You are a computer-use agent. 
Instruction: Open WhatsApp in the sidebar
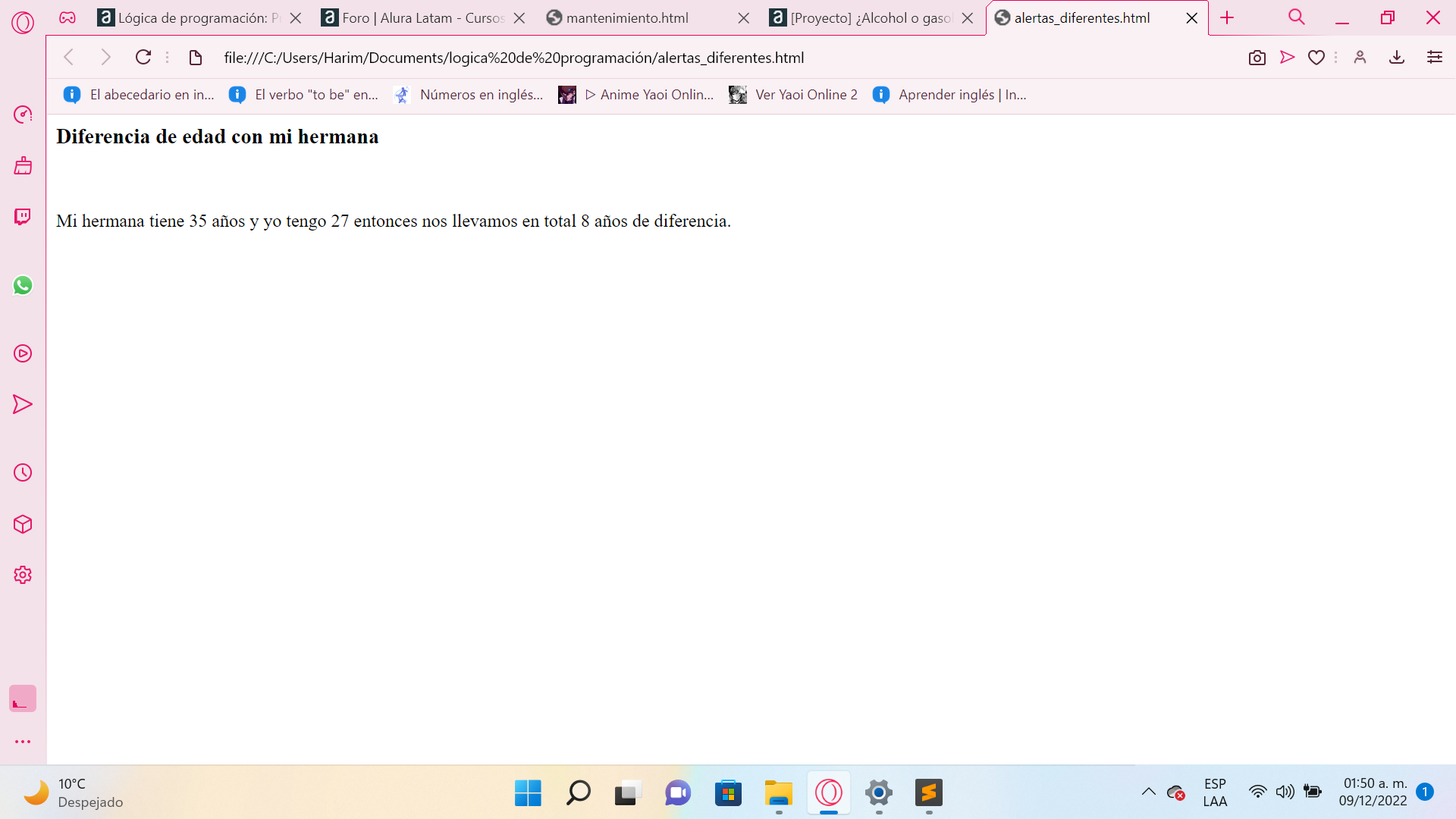click(x=23, y=285)
